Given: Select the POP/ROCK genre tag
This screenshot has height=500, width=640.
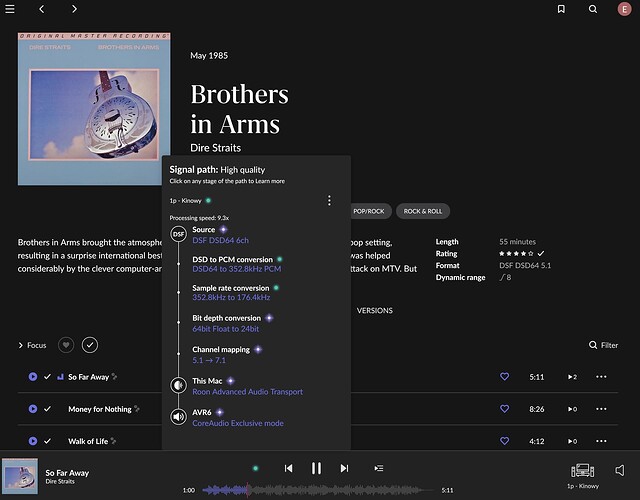Looking at the screenshot, I should click(369, 211).
